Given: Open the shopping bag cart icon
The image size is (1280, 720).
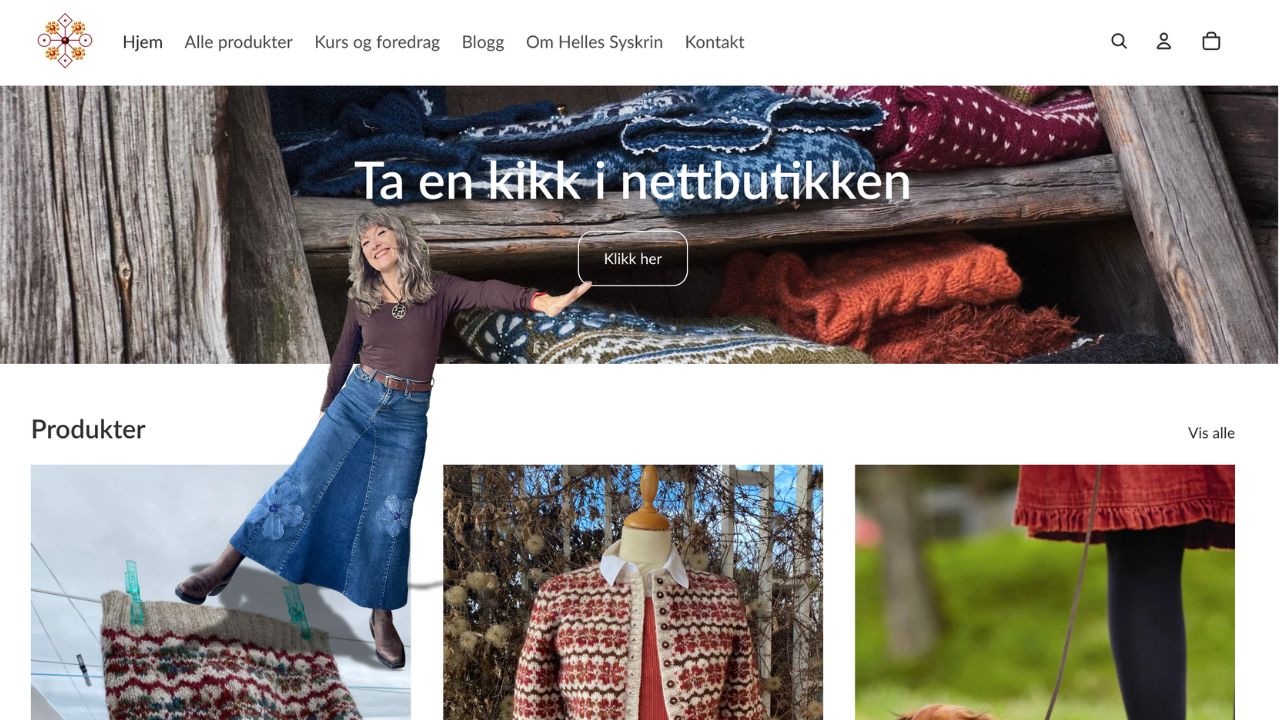Looking at the screenshot, I should (1211, 41).
